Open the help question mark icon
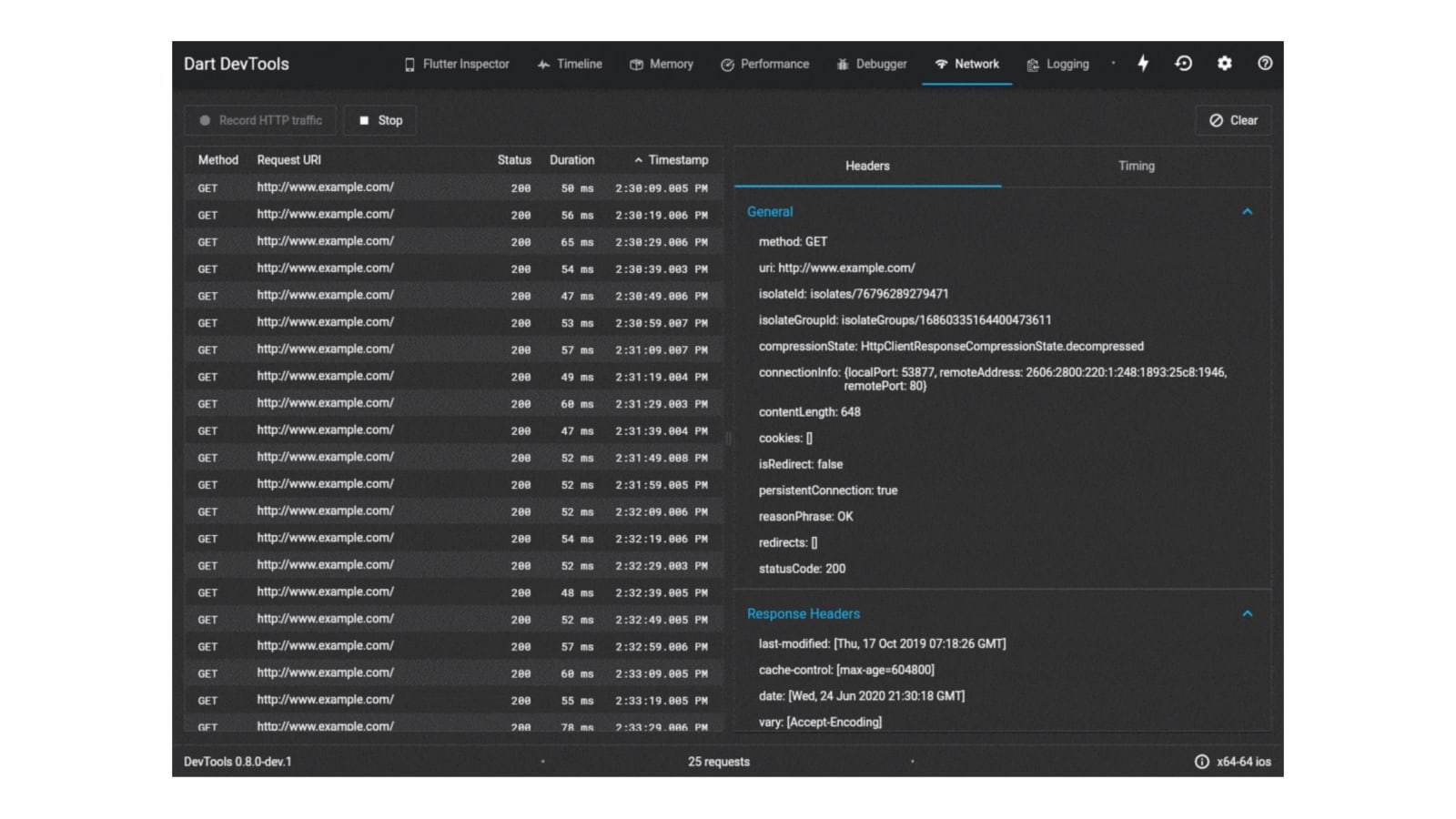Screen dimensions: 1456x819 coord(1265,63)
